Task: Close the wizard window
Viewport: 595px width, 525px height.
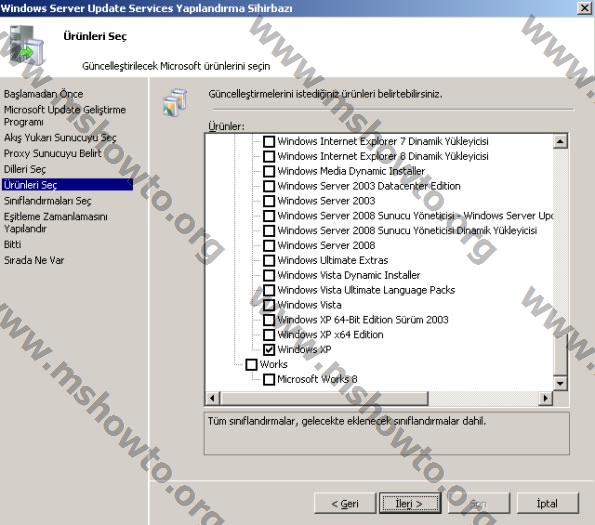Action: click(x=584, y=8)
